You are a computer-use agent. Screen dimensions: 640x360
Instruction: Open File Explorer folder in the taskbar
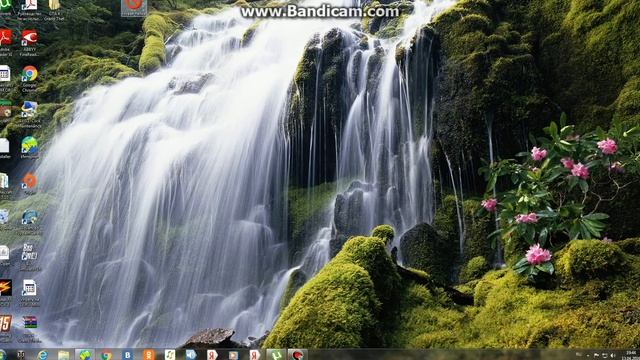tap(63, 355)
